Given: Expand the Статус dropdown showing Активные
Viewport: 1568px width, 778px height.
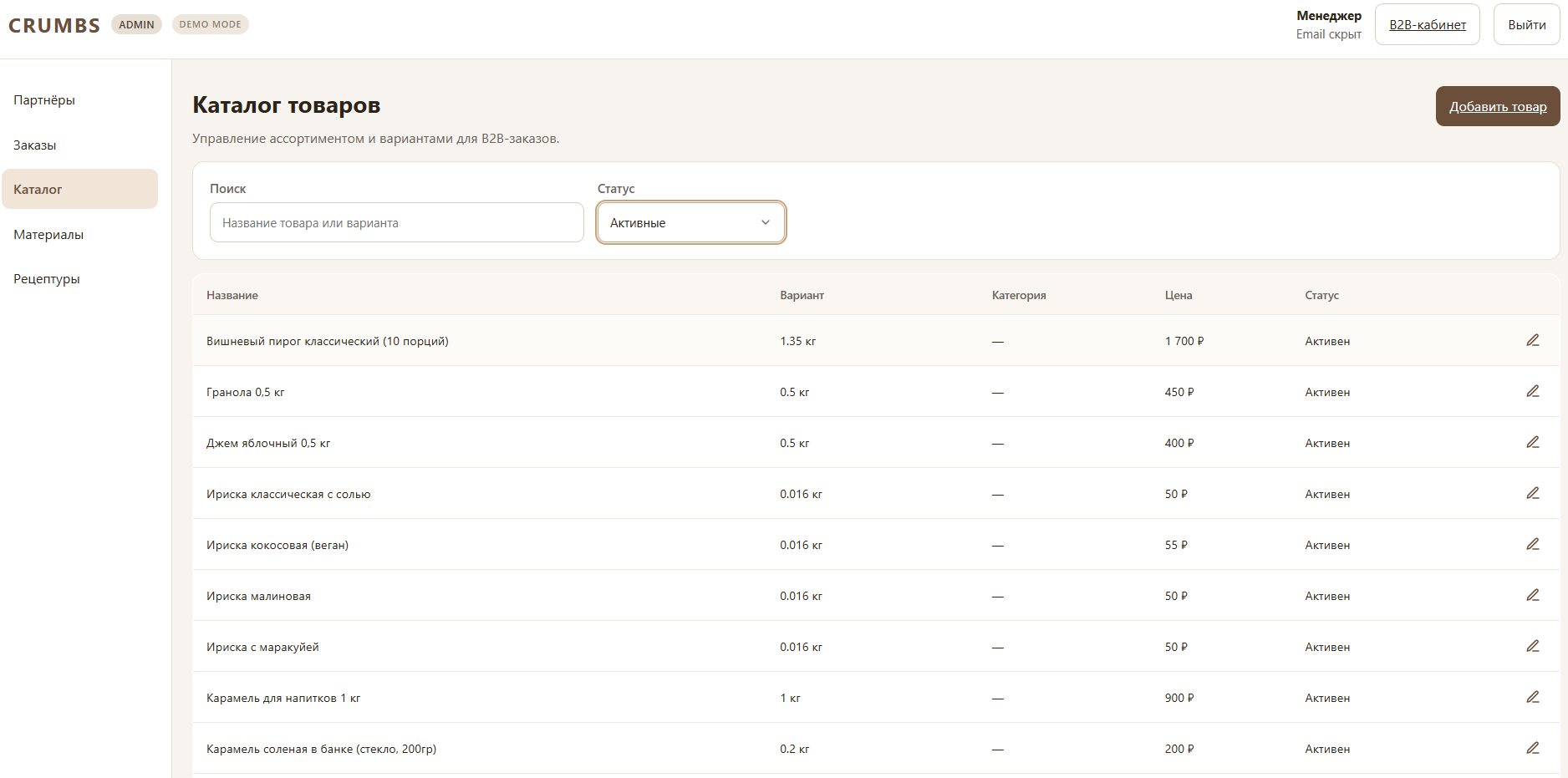Looking at the screenshot, I should coord(690,222).
